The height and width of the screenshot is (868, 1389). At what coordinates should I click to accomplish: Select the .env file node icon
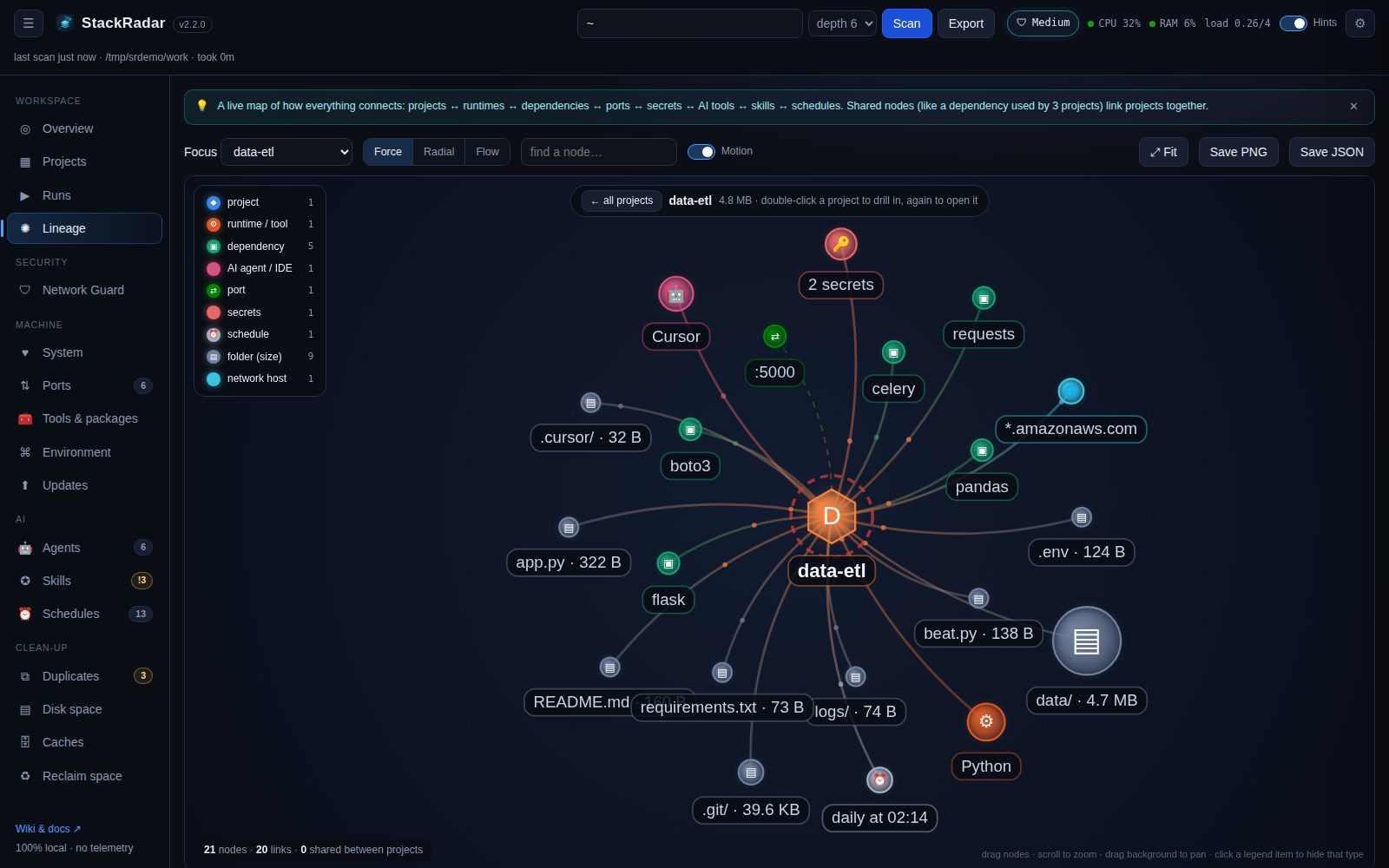(x=1081, y=517)
